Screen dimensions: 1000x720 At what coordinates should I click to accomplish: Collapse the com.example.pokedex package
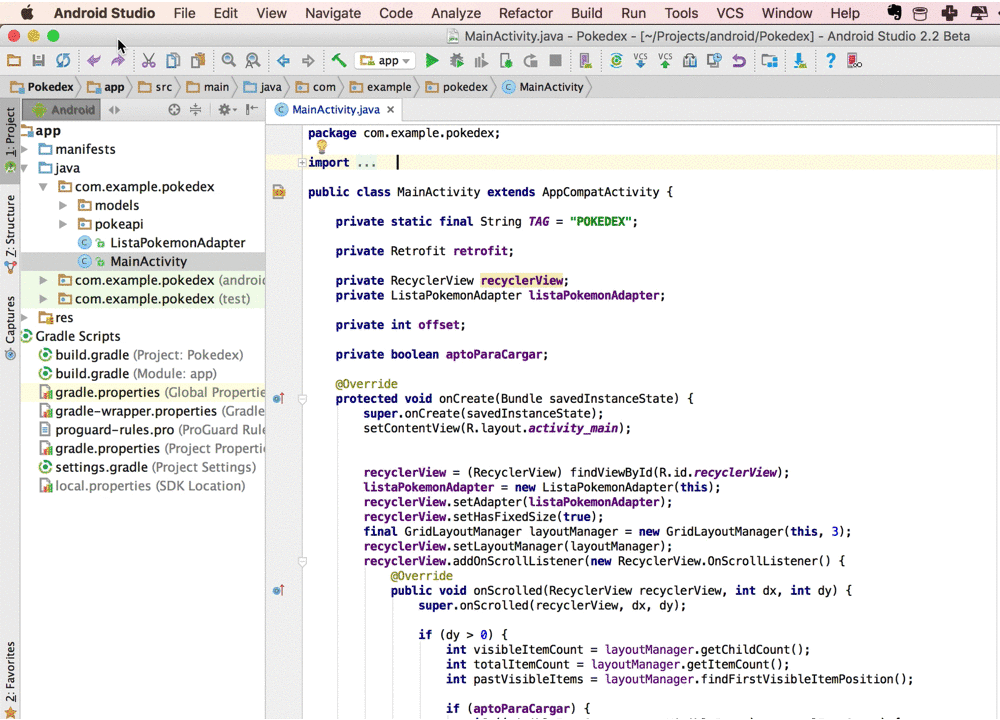click(43, 187)
